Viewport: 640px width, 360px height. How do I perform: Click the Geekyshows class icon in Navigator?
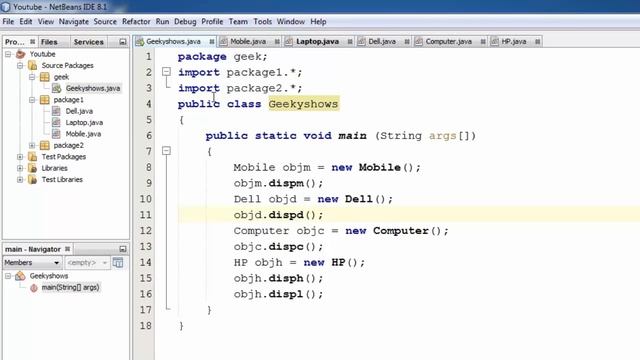tap(20, 276)
